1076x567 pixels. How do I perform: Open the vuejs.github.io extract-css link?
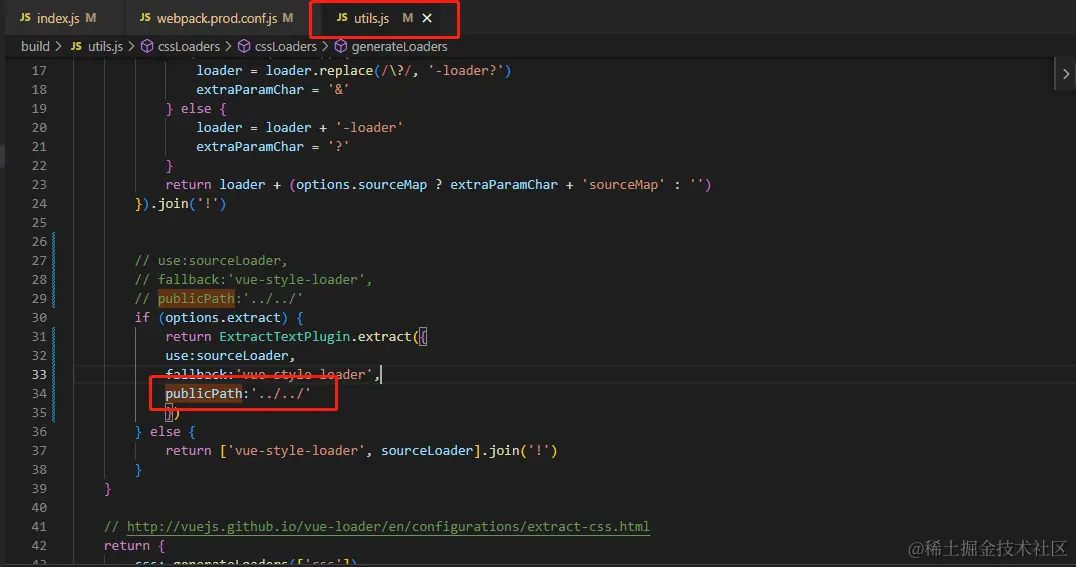tap(388, 526)
